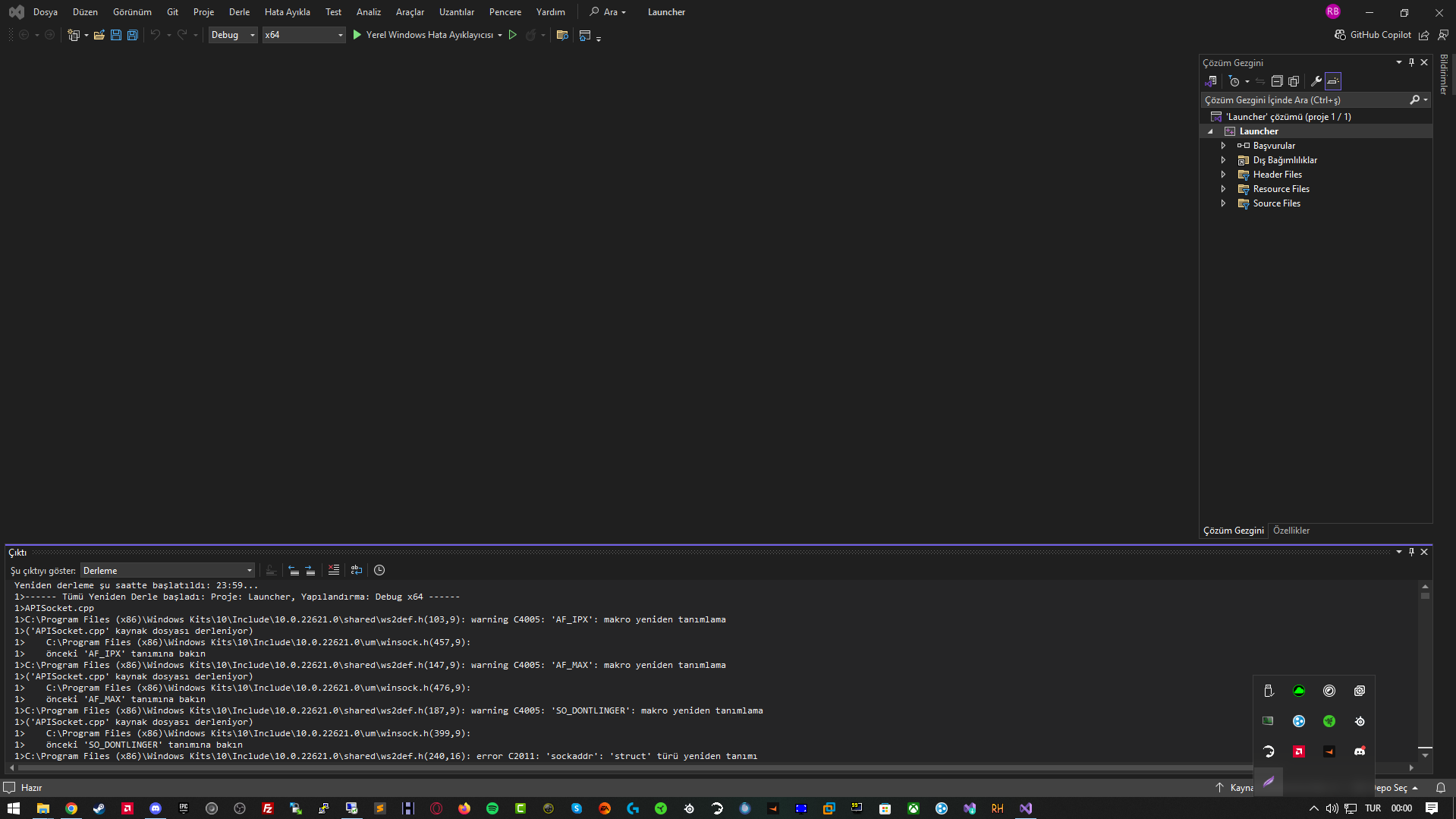The height and width of the screenshot is (819, 1456).
Task: Open Firefox from the Windows taskbar
Action: click(464, 808)
